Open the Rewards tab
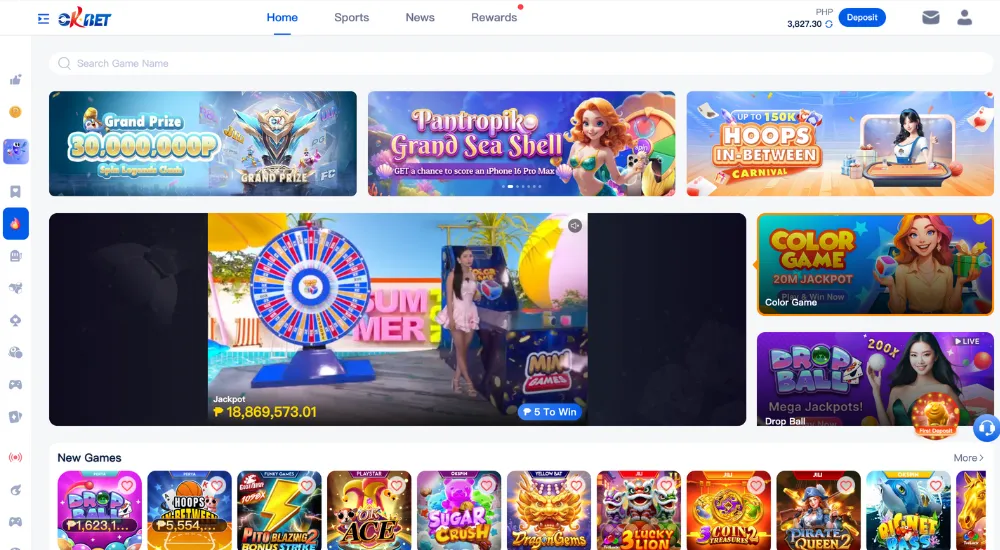The width and height of the screenshot is (1000, 550). (494, 18)
